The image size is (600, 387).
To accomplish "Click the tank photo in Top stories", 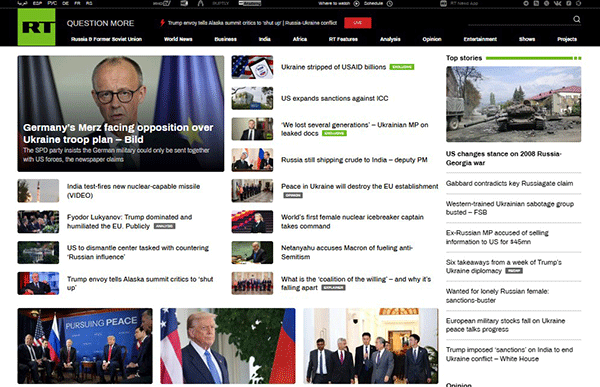I will point(513,104).
